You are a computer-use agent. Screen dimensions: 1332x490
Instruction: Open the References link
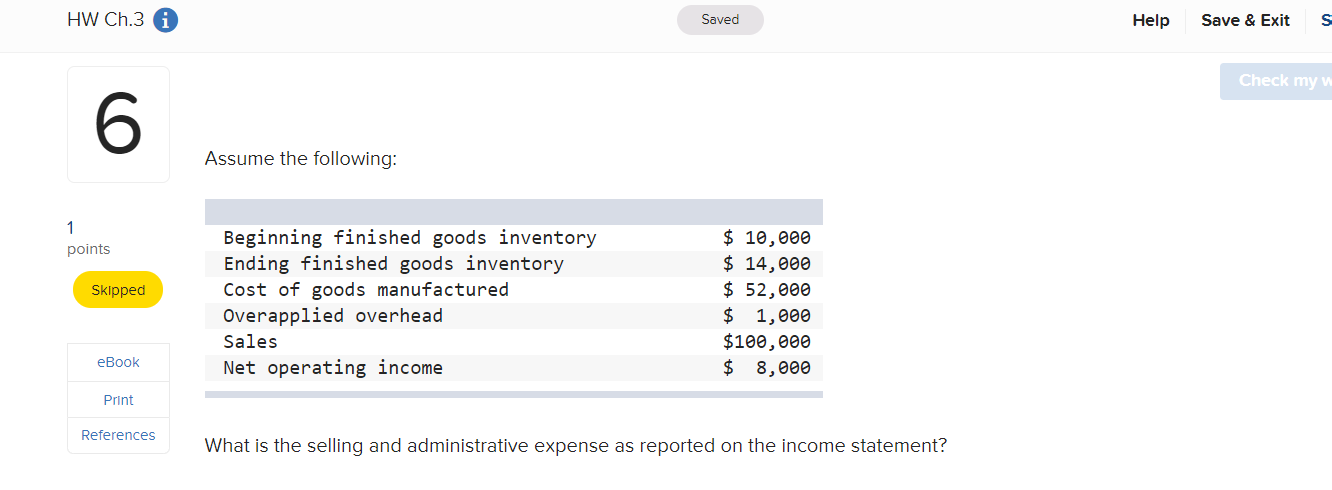pos(118,435)
